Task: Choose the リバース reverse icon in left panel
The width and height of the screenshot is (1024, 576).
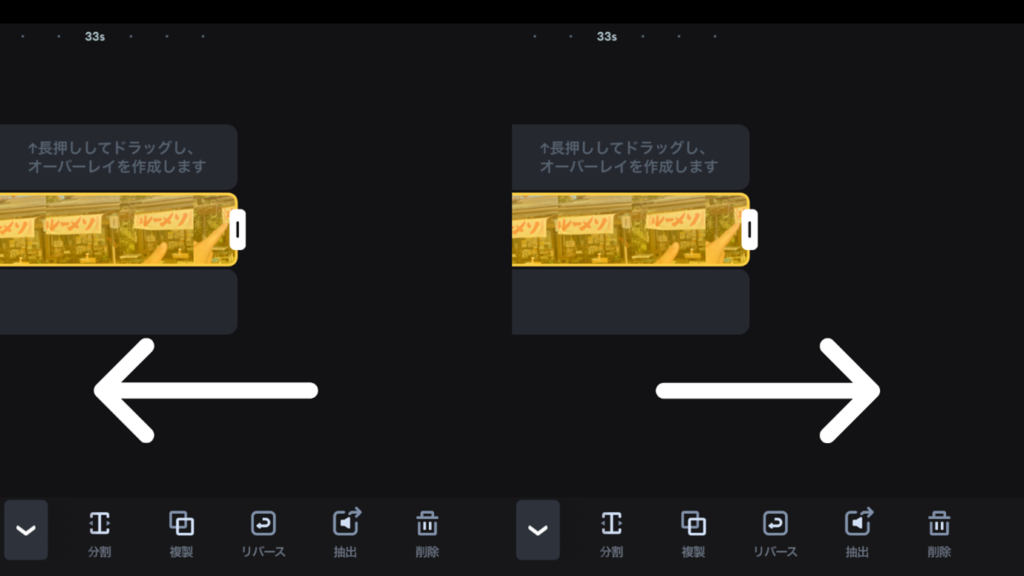Action: (263, 534)
